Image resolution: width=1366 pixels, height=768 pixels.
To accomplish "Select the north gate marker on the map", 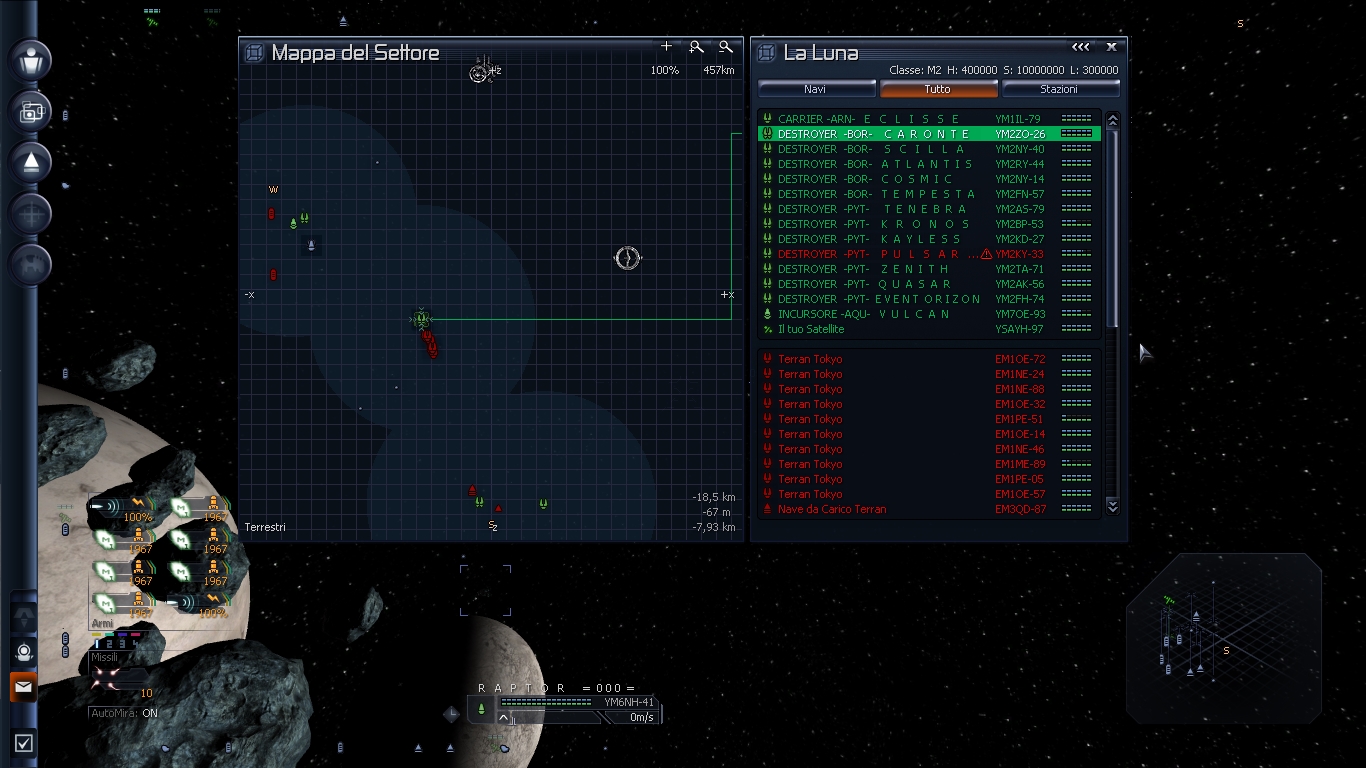I will [480, 72].
